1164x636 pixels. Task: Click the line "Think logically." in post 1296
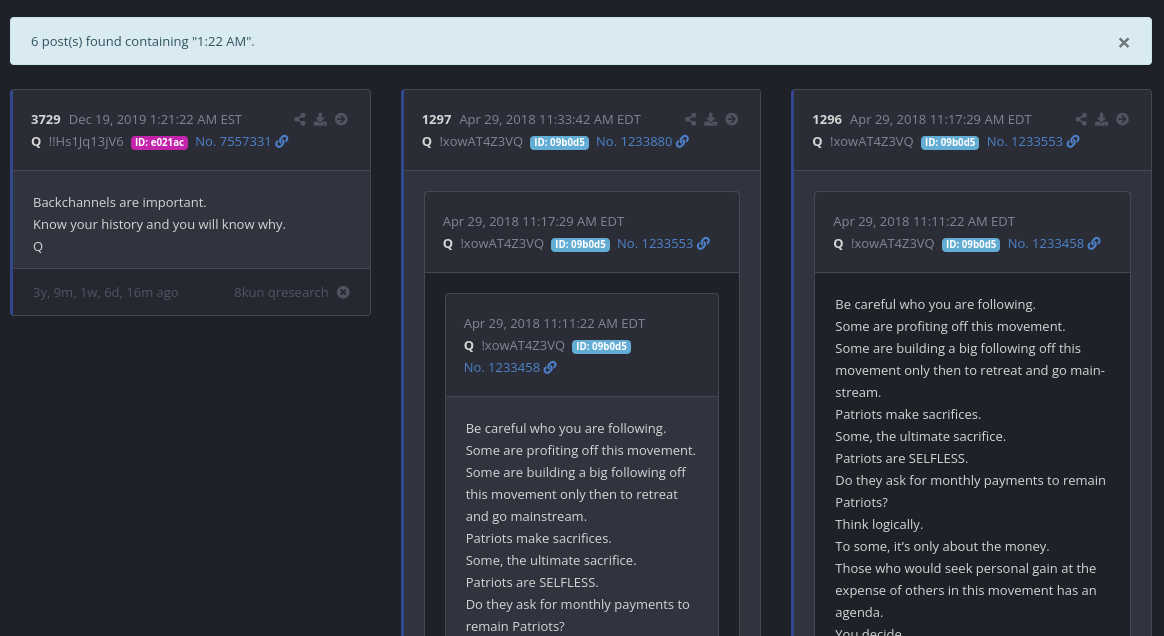[879, 525]
